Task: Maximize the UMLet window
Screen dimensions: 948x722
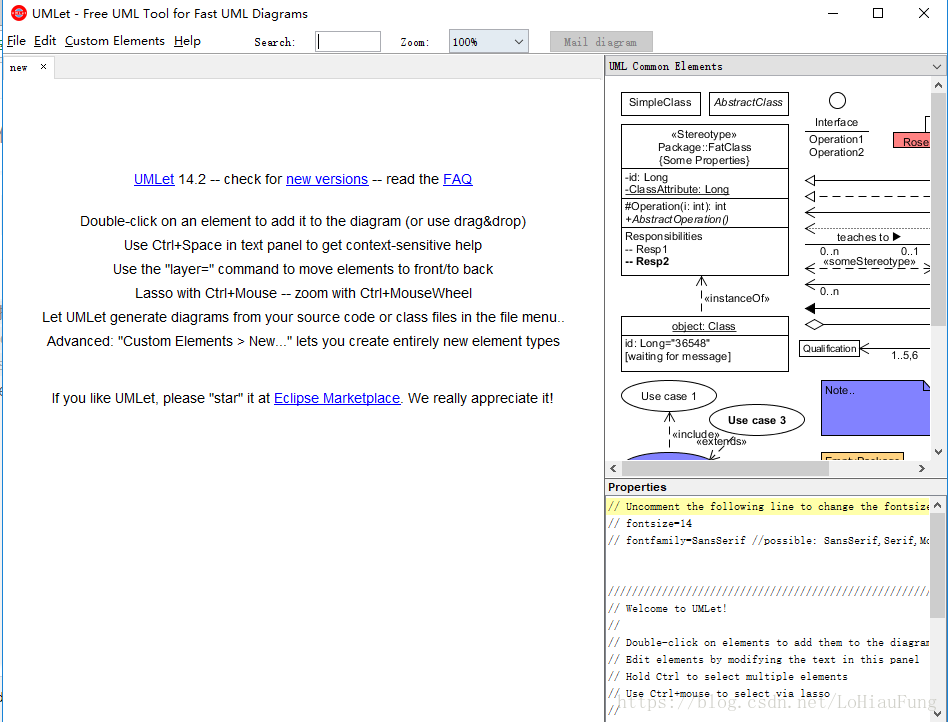Action: (x=878, y=13)
